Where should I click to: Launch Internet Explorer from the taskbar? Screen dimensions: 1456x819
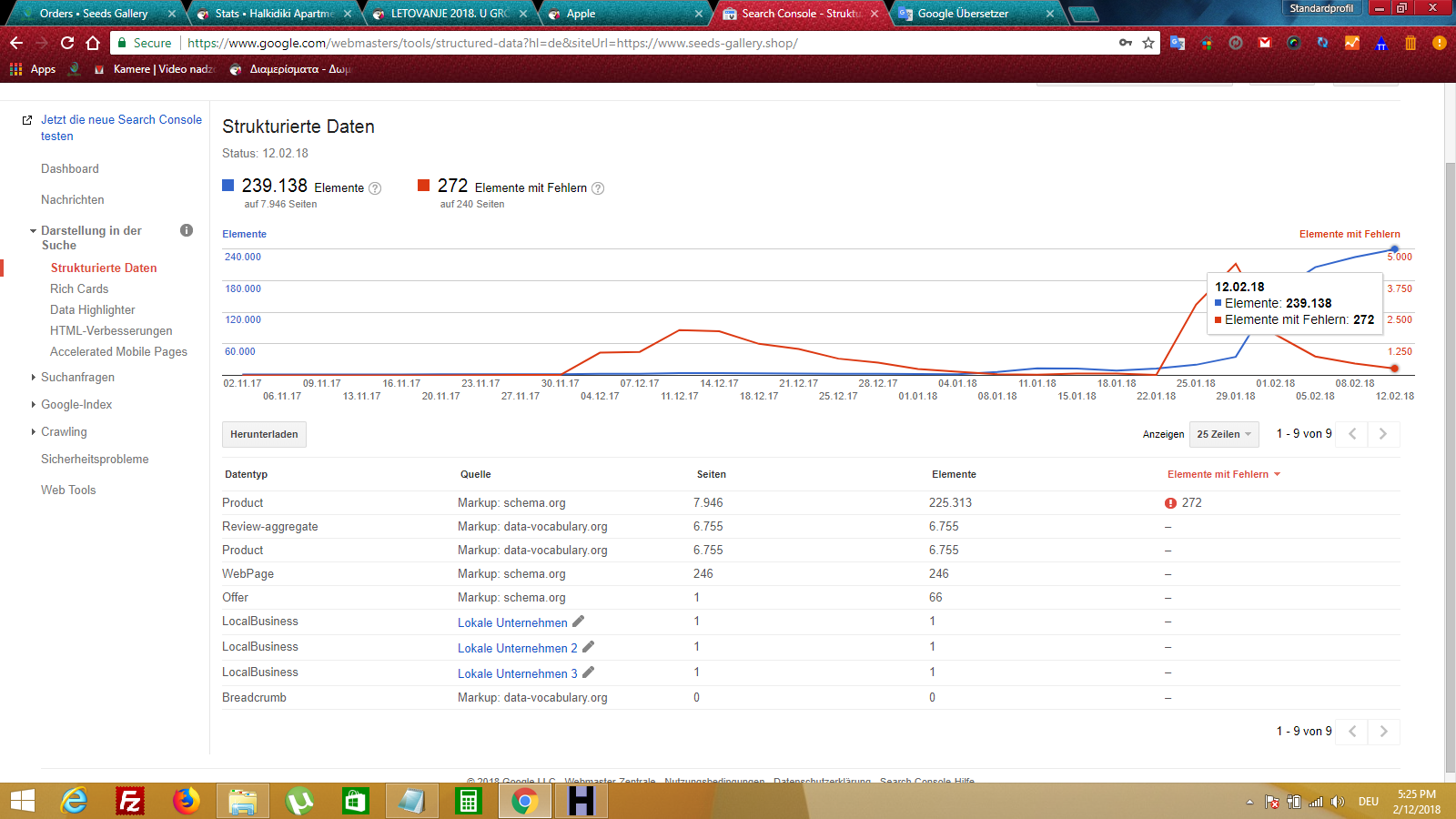click(74, 802)
